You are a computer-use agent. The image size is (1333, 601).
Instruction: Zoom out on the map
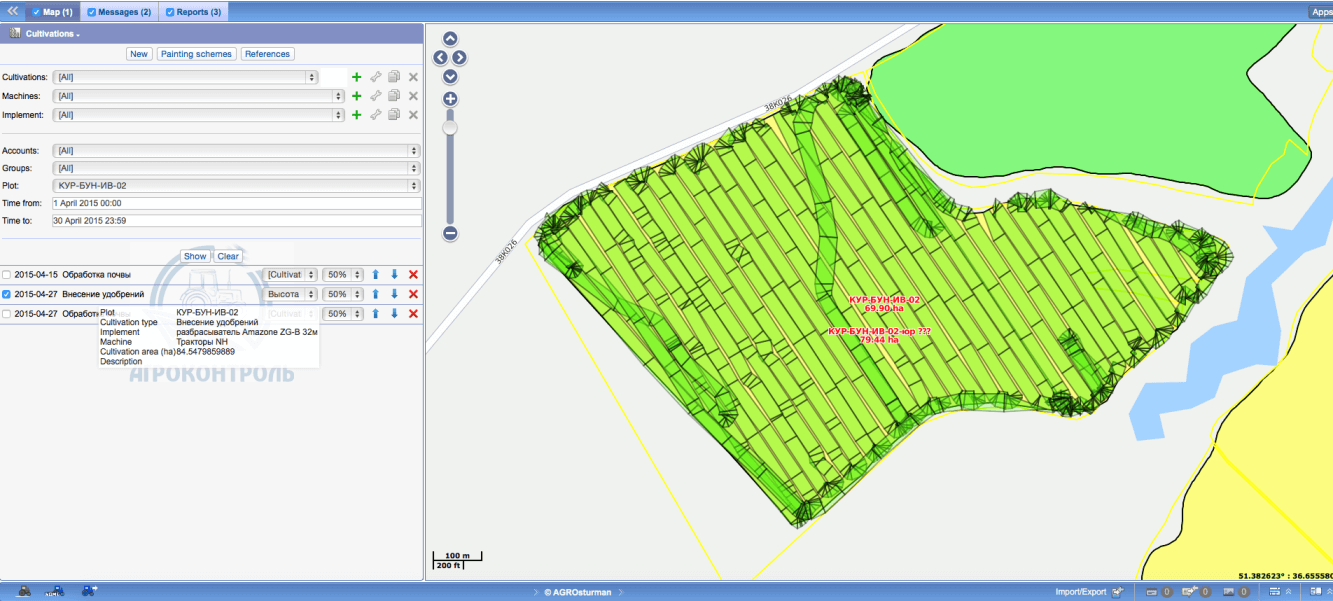450,233
